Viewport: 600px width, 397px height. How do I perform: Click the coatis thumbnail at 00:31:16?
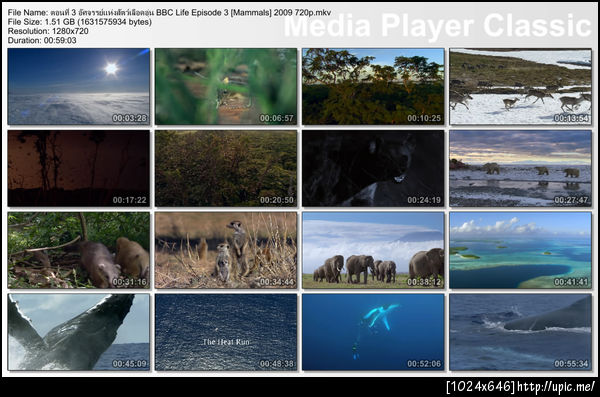pyautogui.click(x=78, y=250)
